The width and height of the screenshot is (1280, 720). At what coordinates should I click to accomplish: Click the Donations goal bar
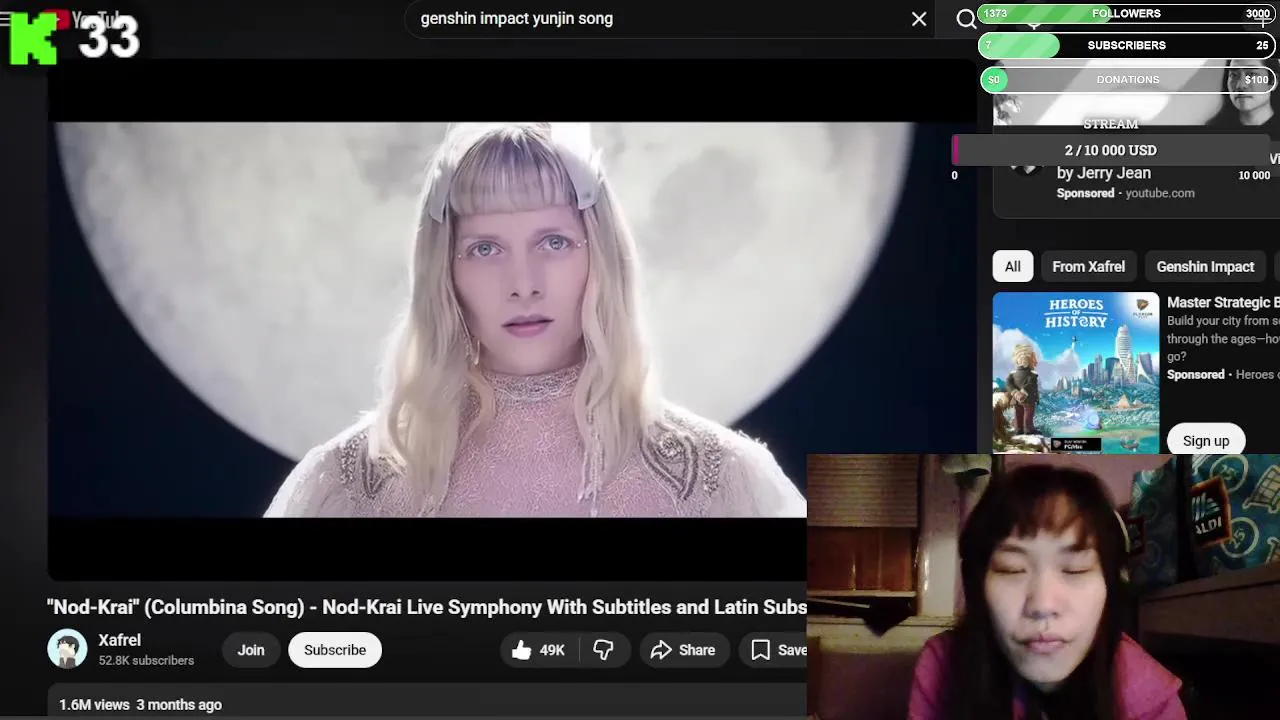coord(1126,80)
